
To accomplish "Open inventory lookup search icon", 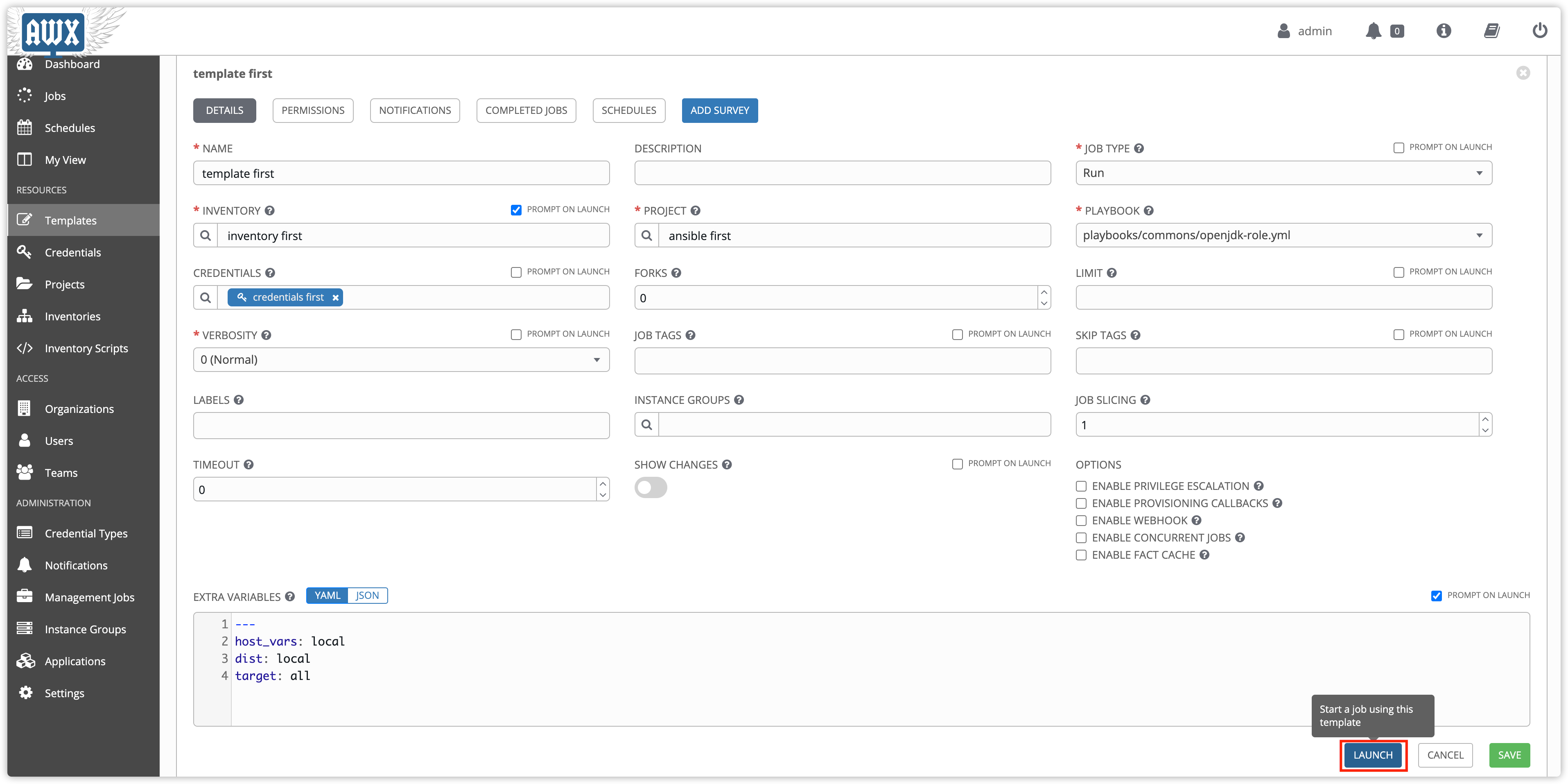I will point(206,235).
